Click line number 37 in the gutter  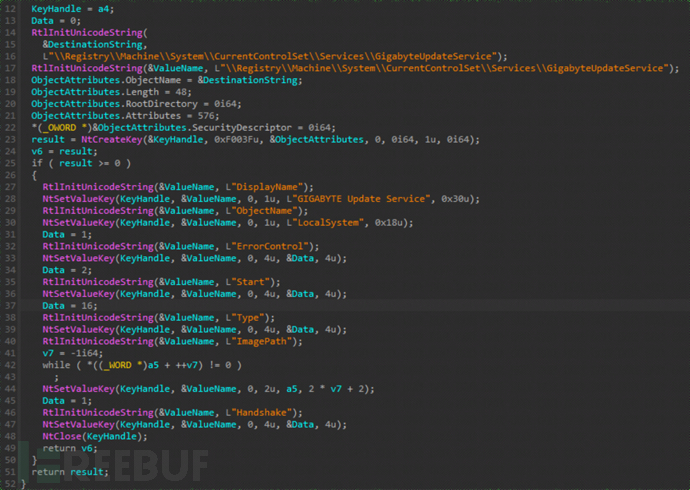pyautogui.click(x=10, y=306)
